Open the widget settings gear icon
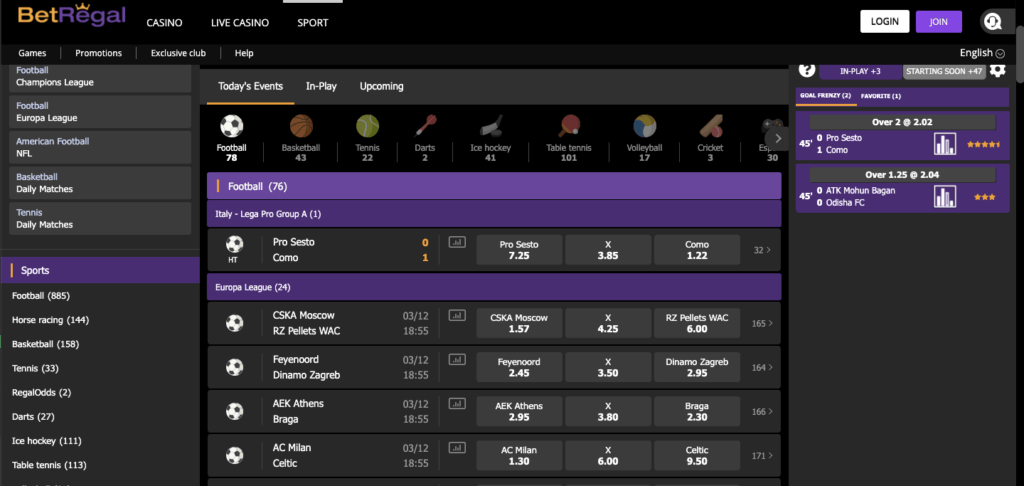Screen dimensions: 1024x486 coord(997,71)
